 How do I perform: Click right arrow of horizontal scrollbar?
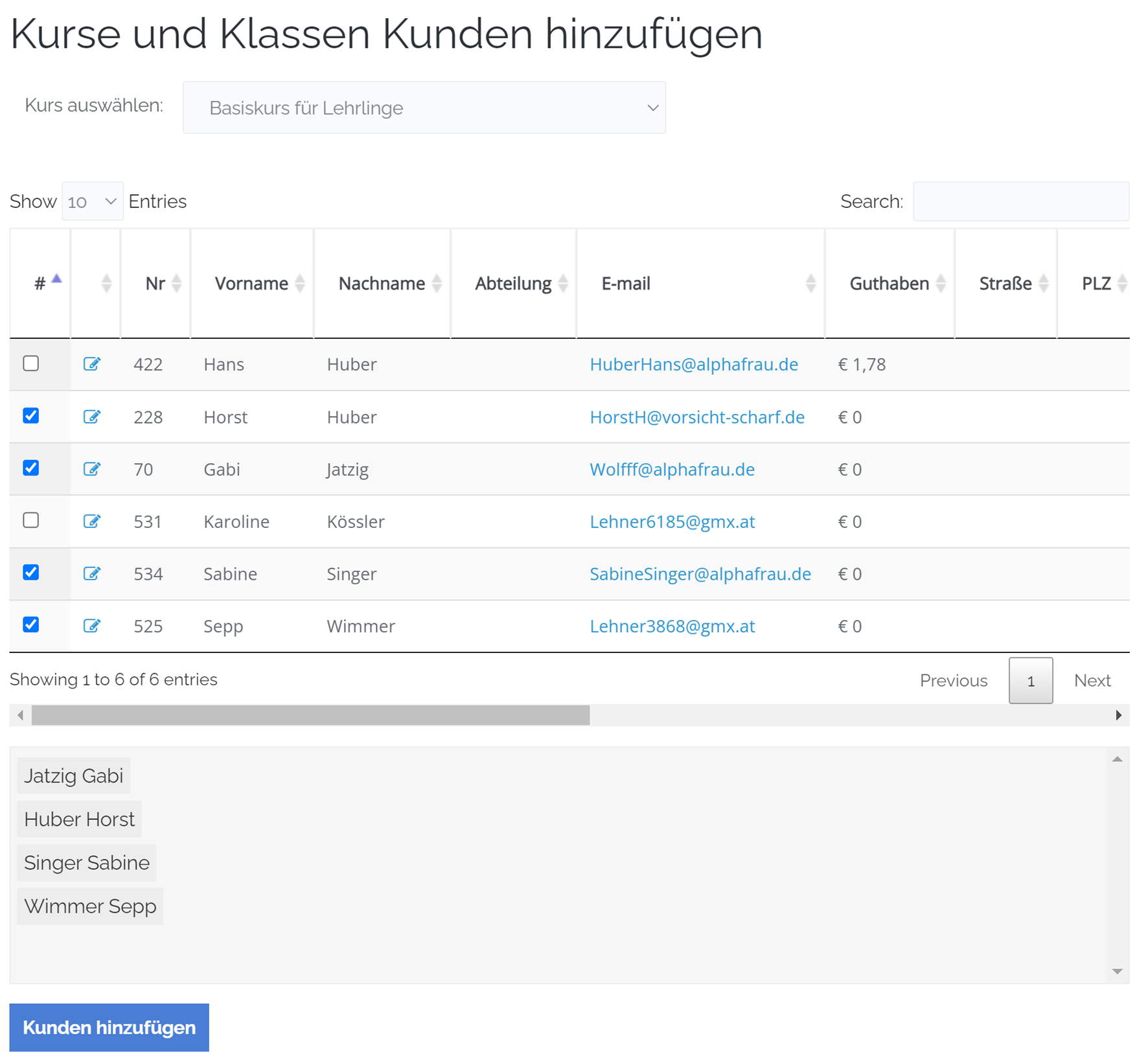click(1118, 715)
